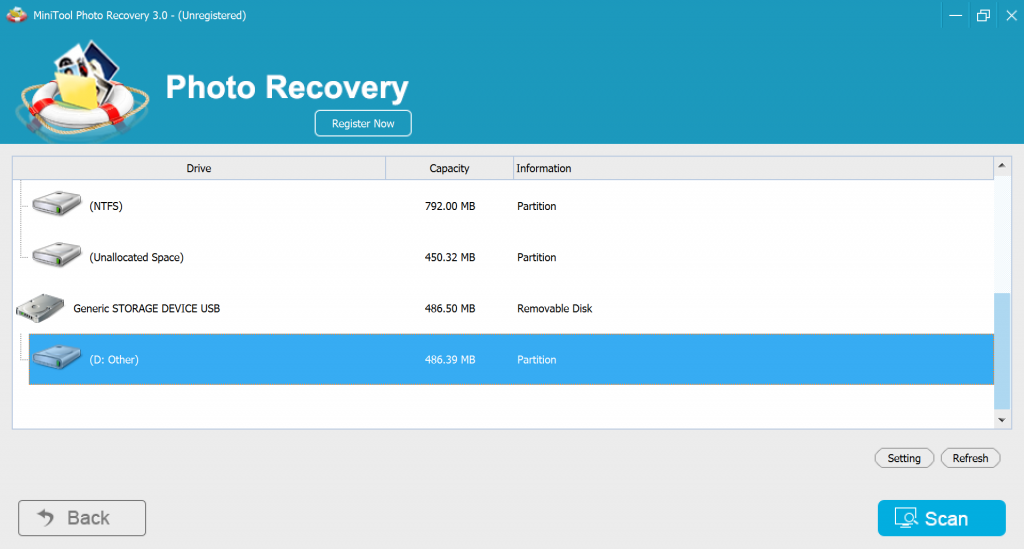Select the (NTFS) partition label
Viewport: 1024px width, 549px height.
click(106, 206)
